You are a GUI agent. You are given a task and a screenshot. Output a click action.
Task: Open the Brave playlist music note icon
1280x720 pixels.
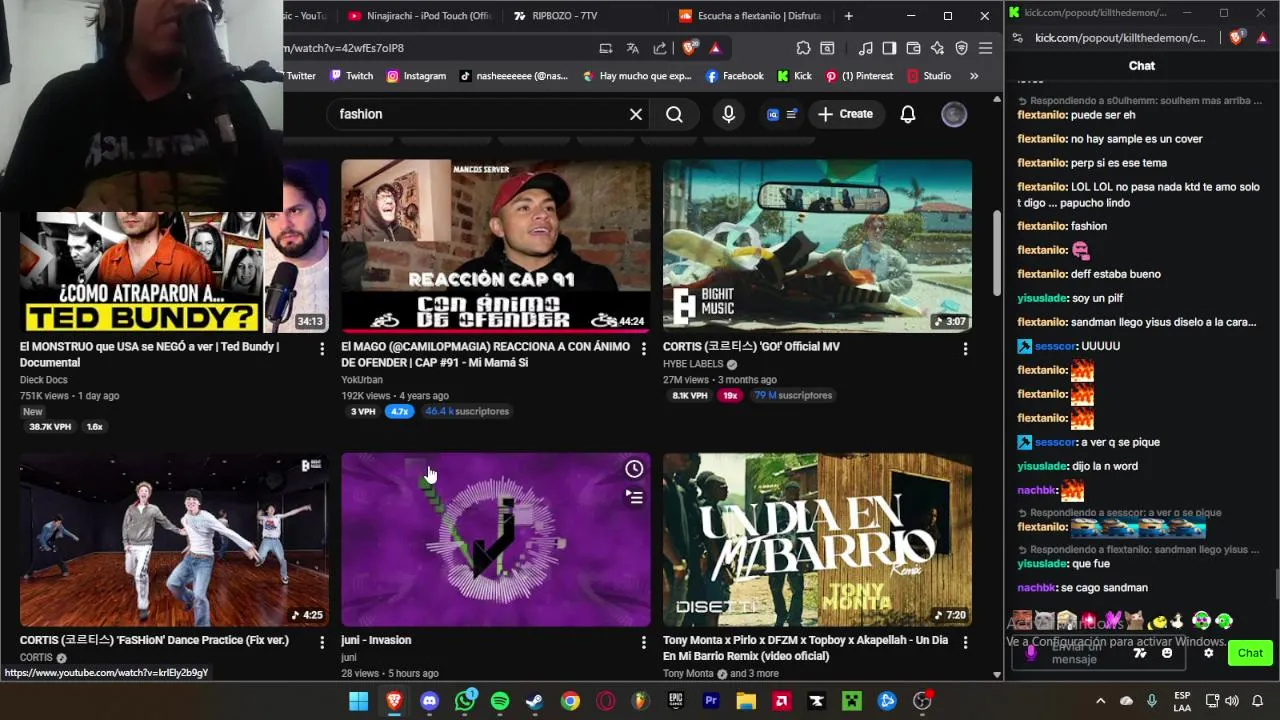tap(866, 48)
